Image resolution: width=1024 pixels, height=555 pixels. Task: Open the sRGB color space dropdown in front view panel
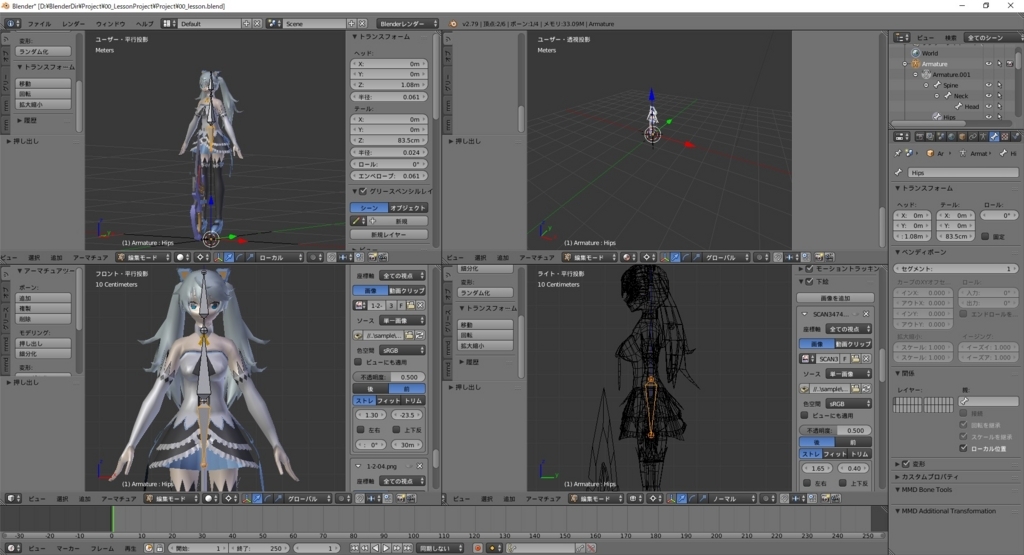click(402, 350)
